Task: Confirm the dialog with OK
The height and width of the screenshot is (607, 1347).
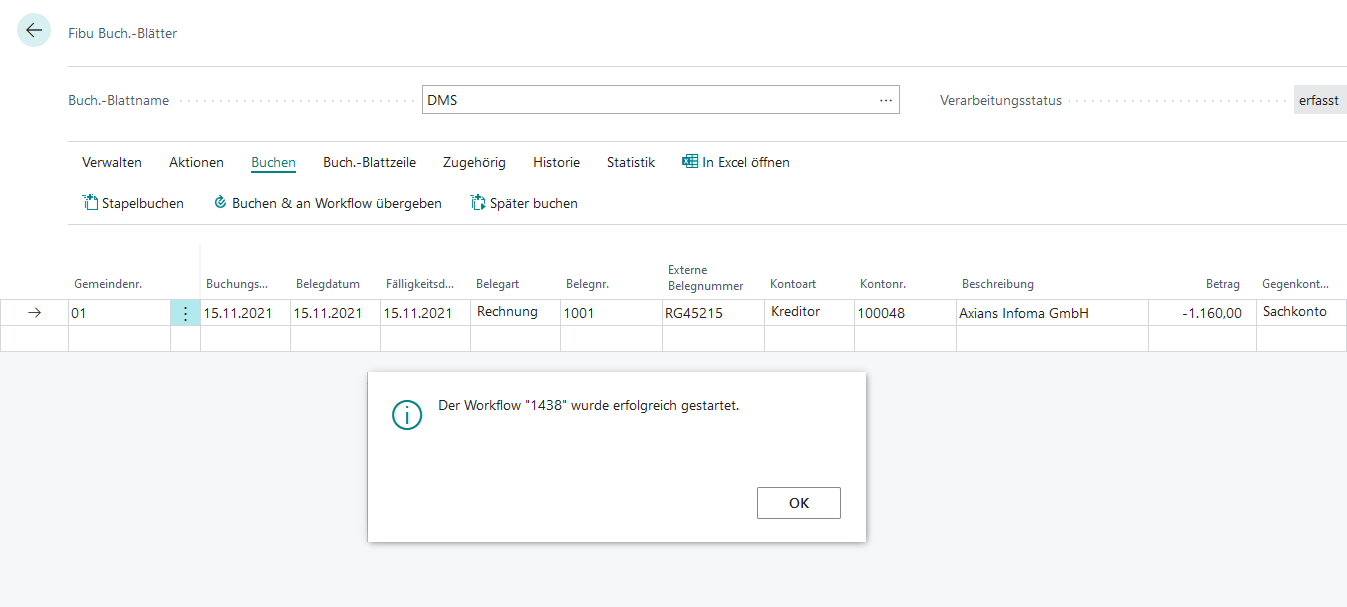Action: coord(798,503)
